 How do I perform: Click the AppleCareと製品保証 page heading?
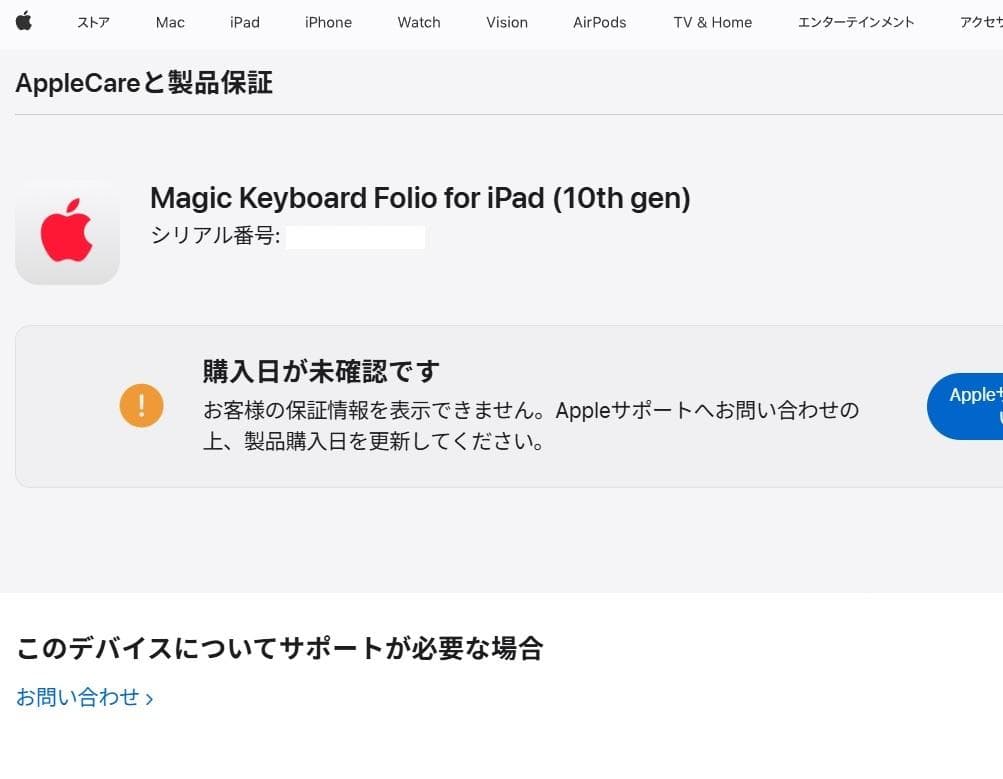coord(143,83)
